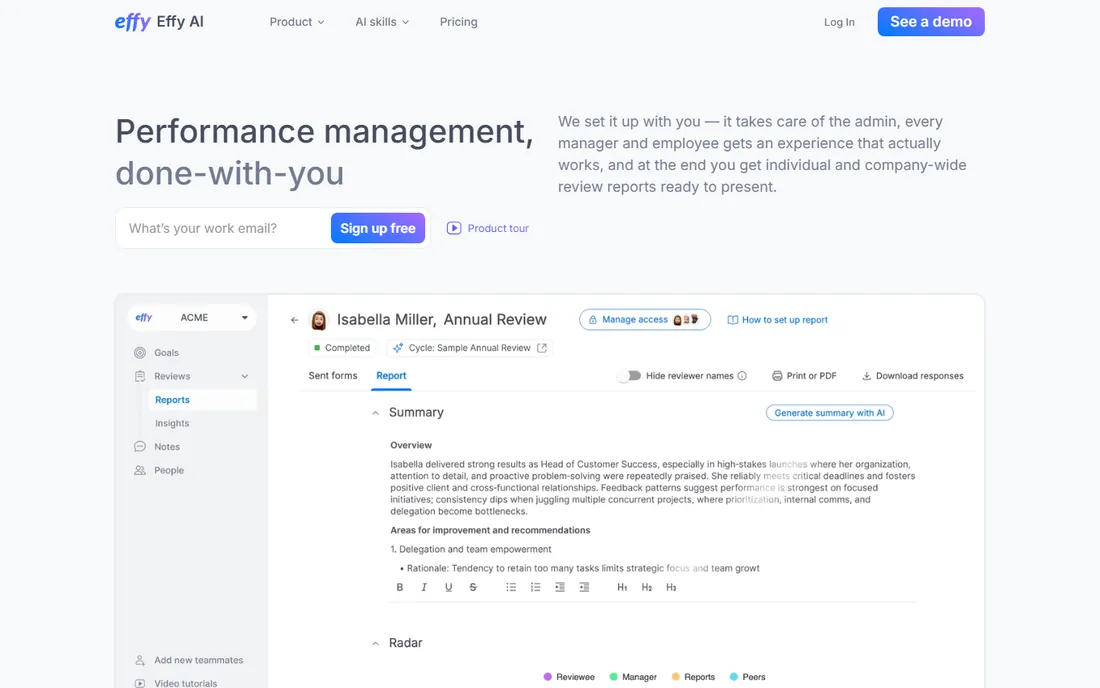The image size is (1100, 688).
Task: Toggle strikethrough formatting in editor
Action: 473,588
